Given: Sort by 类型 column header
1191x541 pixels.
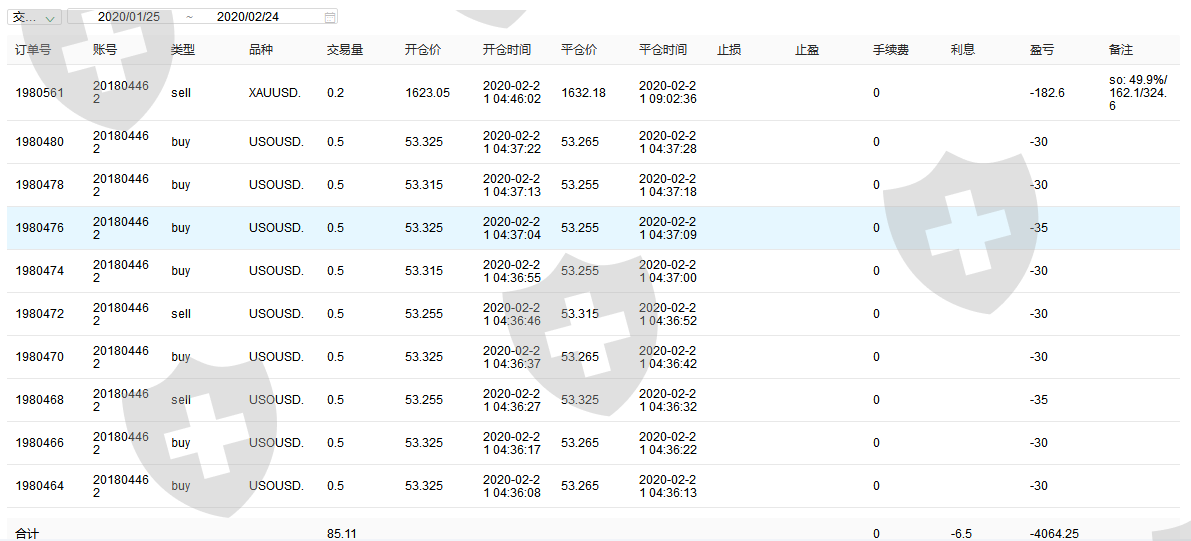Looking at the screenshot, I should (x=183, y=49).
